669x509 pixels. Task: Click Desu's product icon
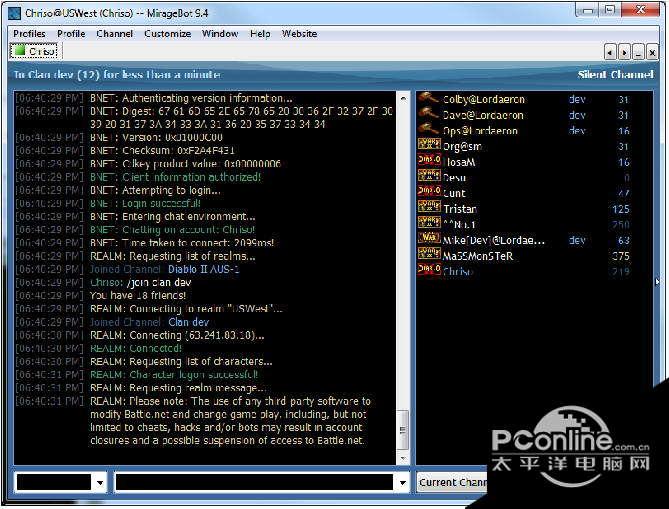(429, 175)
